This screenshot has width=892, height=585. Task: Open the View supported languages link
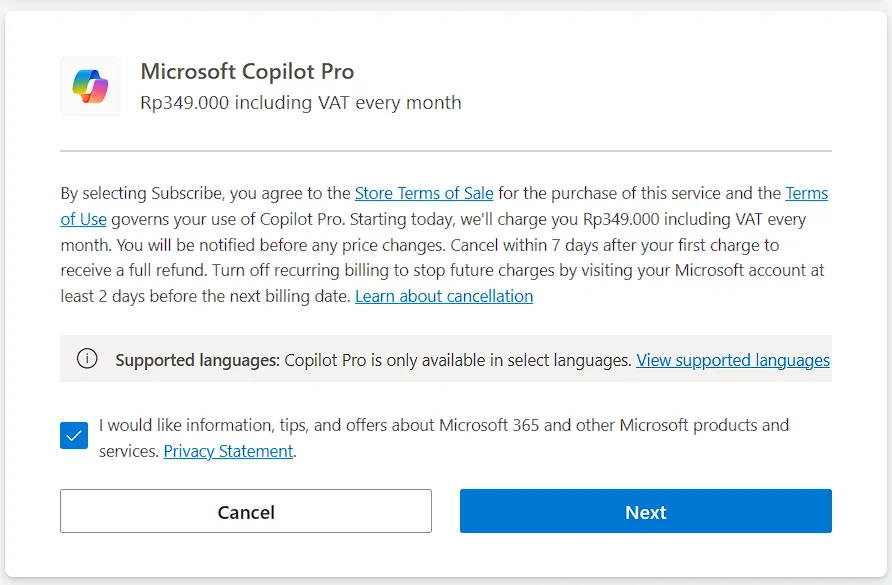pyautogui.click(x=732, y=360)
